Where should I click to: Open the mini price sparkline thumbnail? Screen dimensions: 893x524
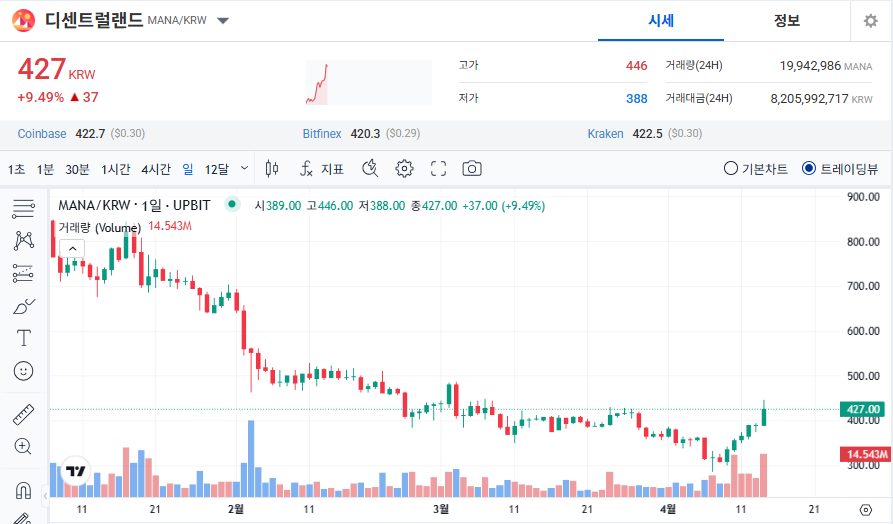click(x=368, y=83)
